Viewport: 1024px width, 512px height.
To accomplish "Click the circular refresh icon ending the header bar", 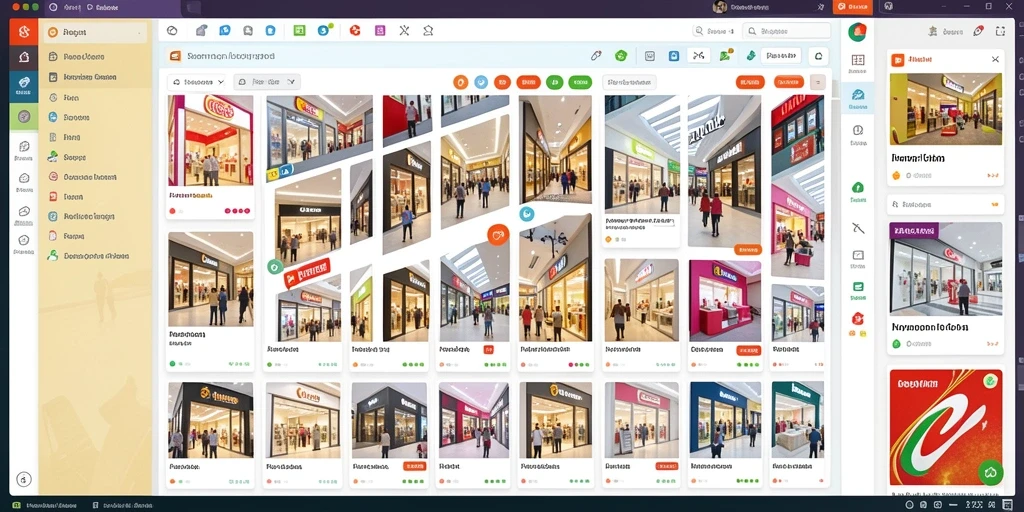I will coord(818,56).
